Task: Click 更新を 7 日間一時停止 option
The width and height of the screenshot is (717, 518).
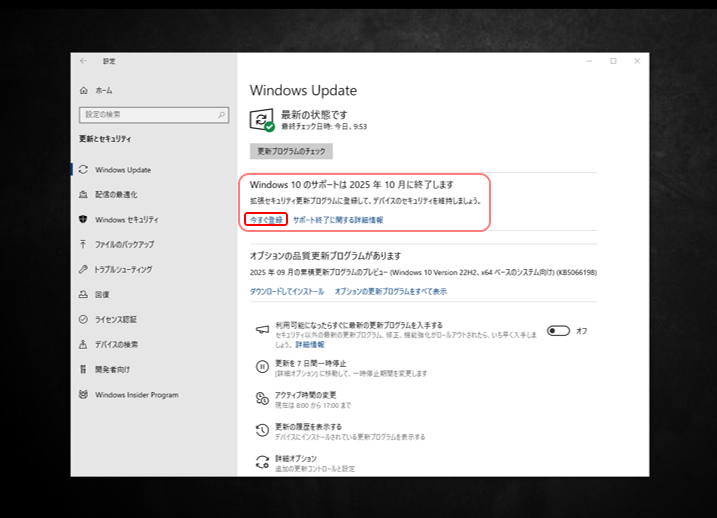Action: 310,363
